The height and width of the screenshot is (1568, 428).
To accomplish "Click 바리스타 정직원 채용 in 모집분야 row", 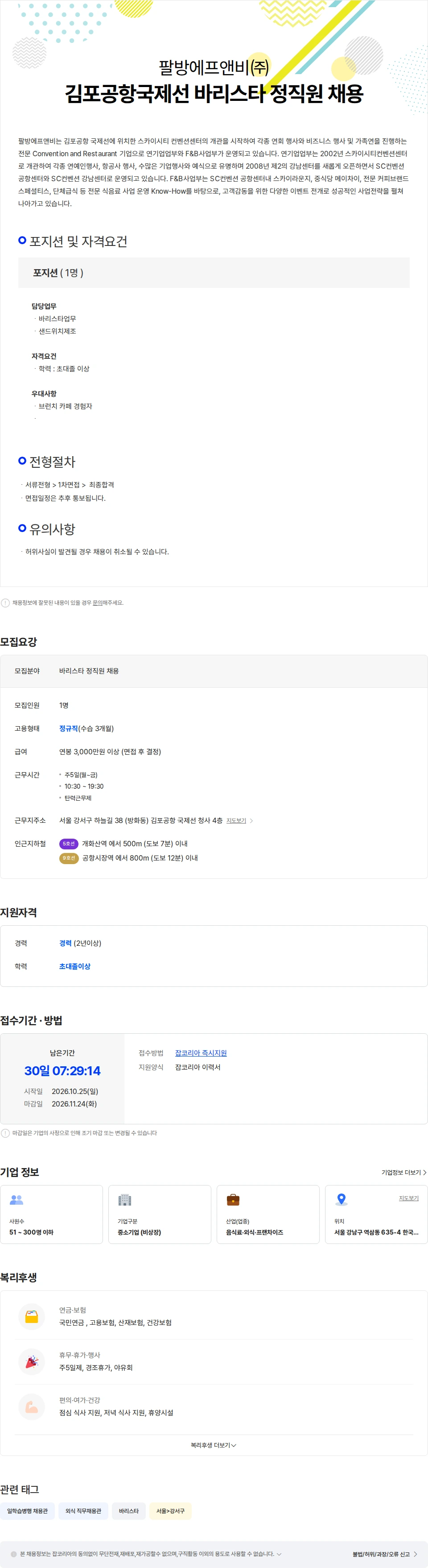I will coord(89,671).
